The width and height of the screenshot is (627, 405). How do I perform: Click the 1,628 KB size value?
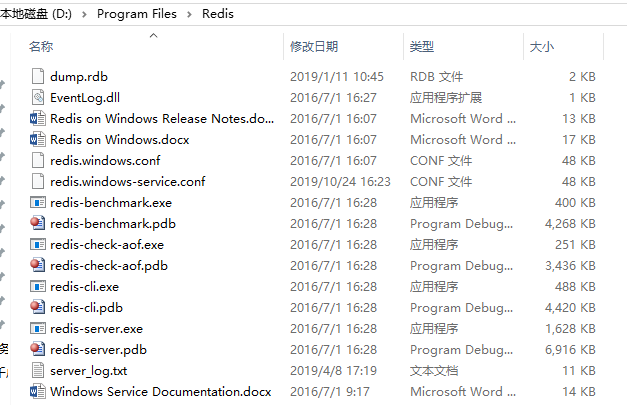[570, 329]
